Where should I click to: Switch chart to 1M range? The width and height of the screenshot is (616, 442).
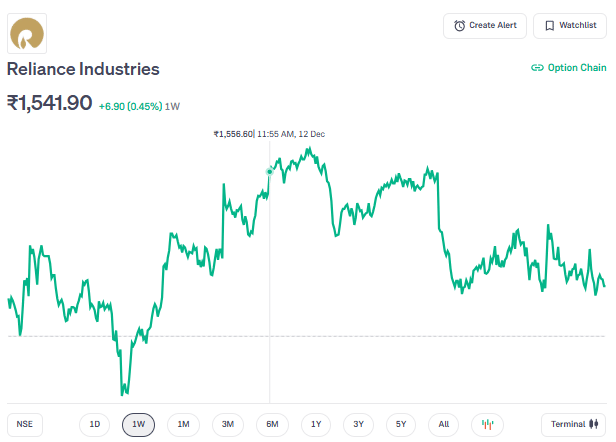[183, 424]
